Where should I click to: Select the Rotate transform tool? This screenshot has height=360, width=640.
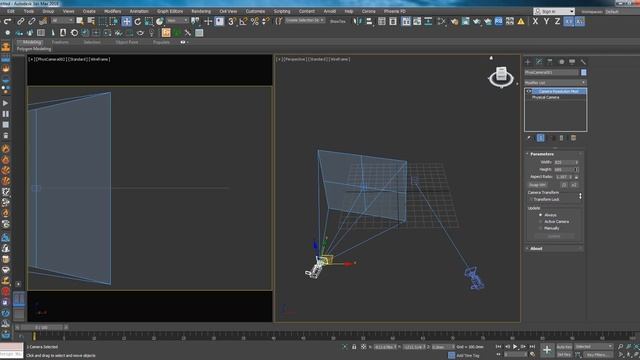click(138, 21)
